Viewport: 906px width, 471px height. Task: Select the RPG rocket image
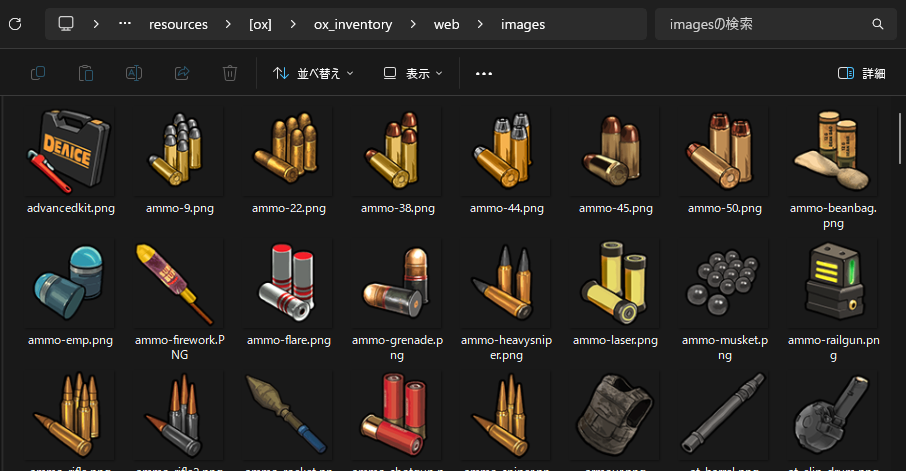point(288,414)
